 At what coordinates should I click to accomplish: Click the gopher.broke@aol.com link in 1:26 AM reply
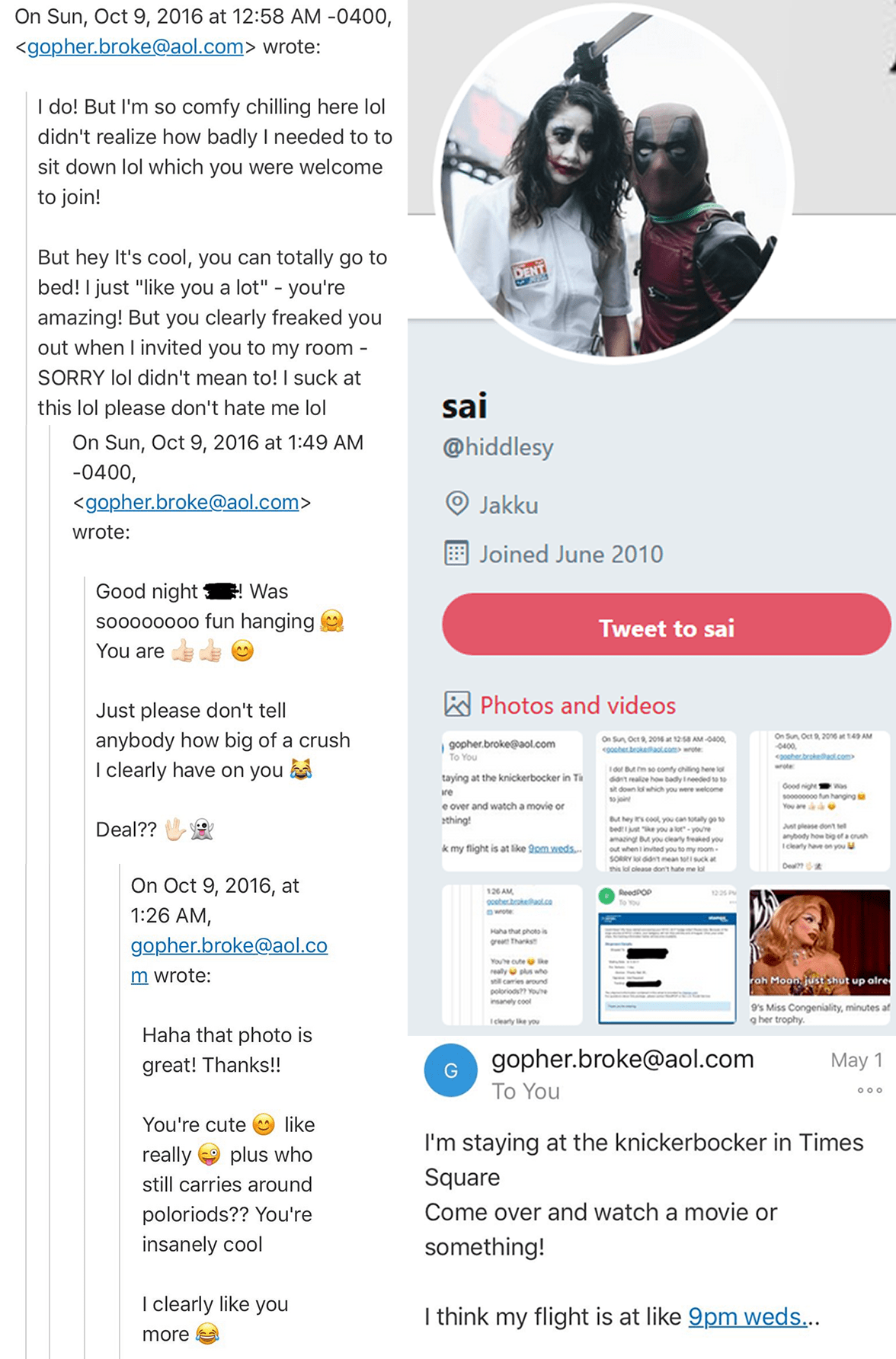(x=229, y=960)
